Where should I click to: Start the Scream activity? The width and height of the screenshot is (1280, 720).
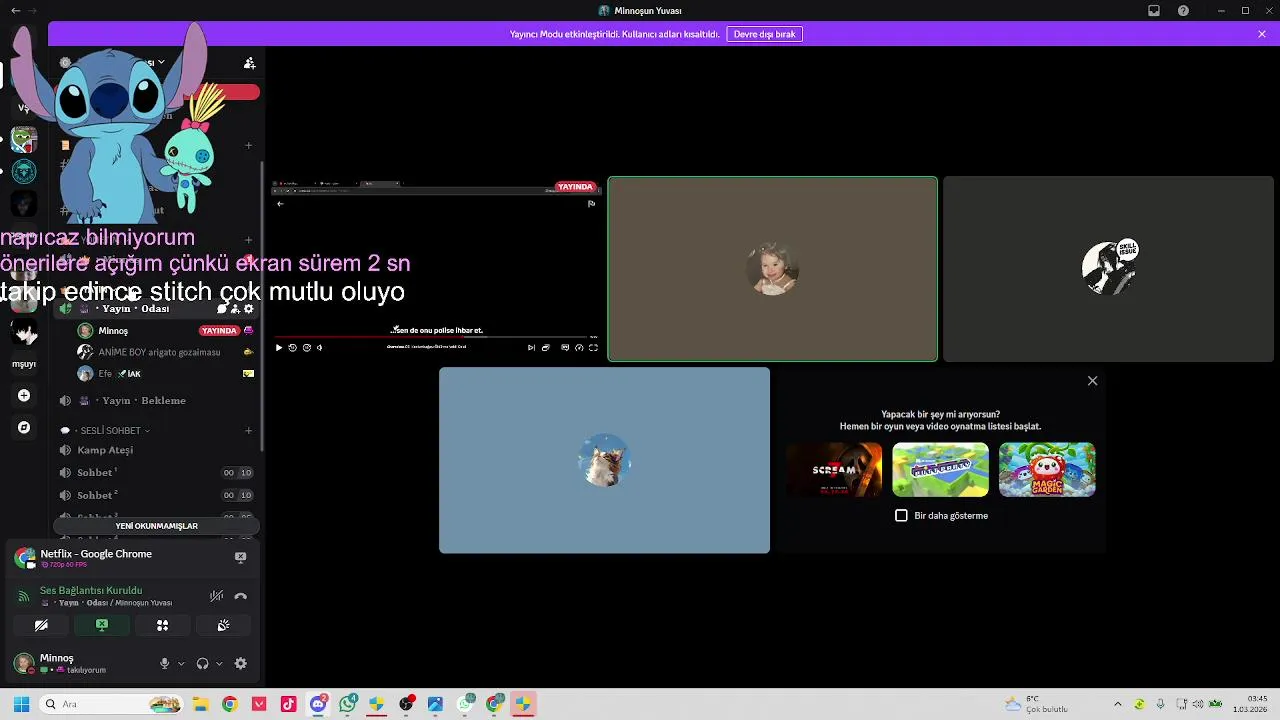click(x=834, y=469)
